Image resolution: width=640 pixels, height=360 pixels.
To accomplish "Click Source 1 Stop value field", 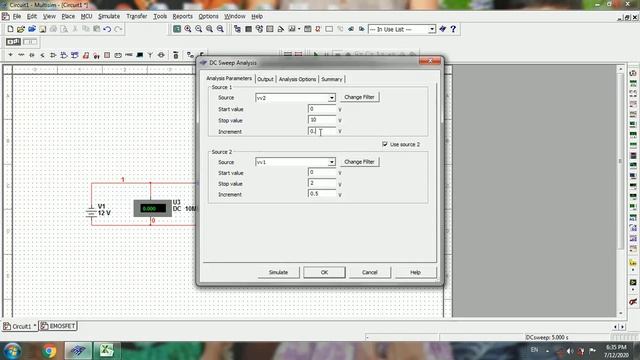I will [322, 120].
